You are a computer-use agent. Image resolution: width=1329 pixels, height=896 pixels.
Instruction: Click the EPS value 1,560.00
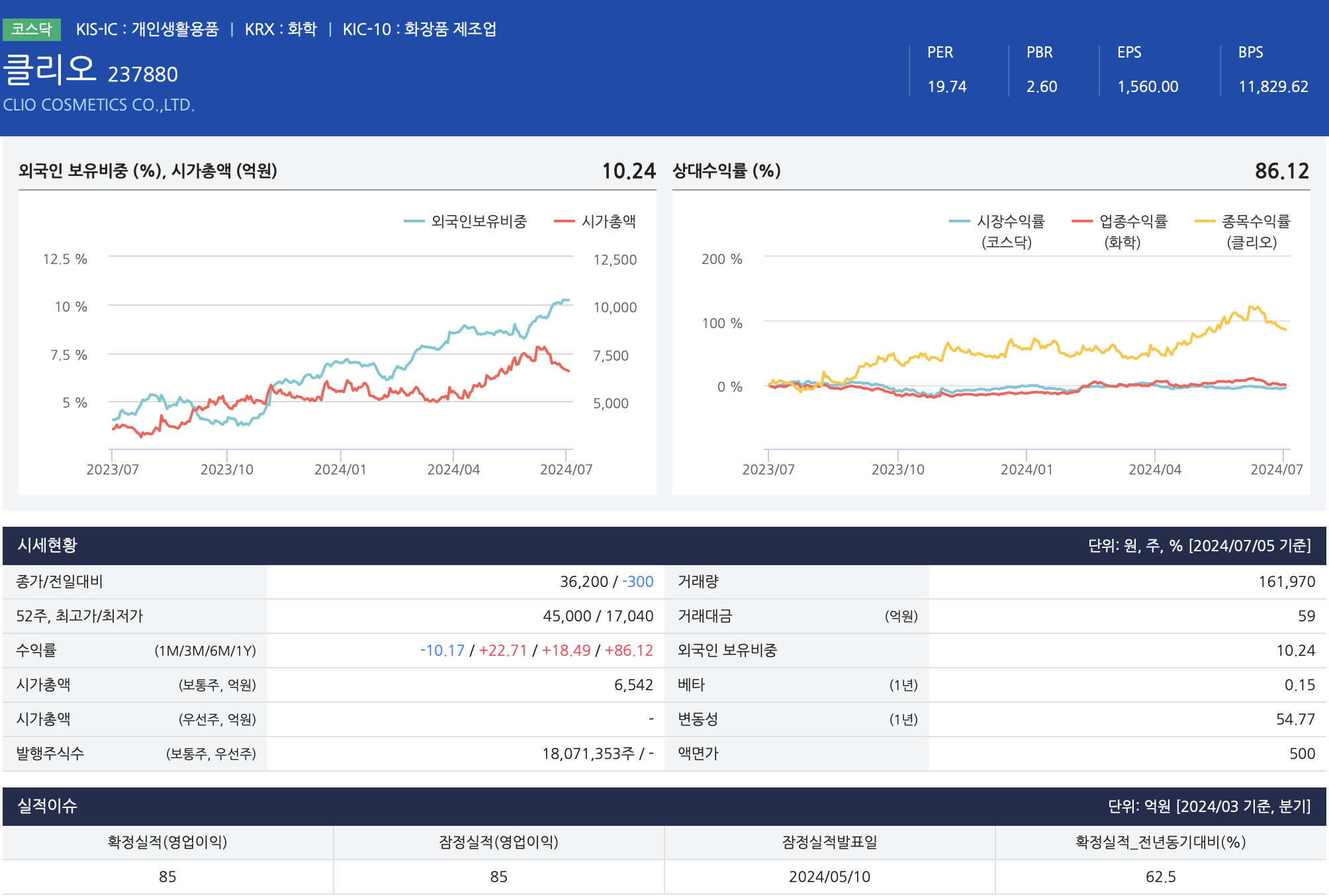[1148, 87]
